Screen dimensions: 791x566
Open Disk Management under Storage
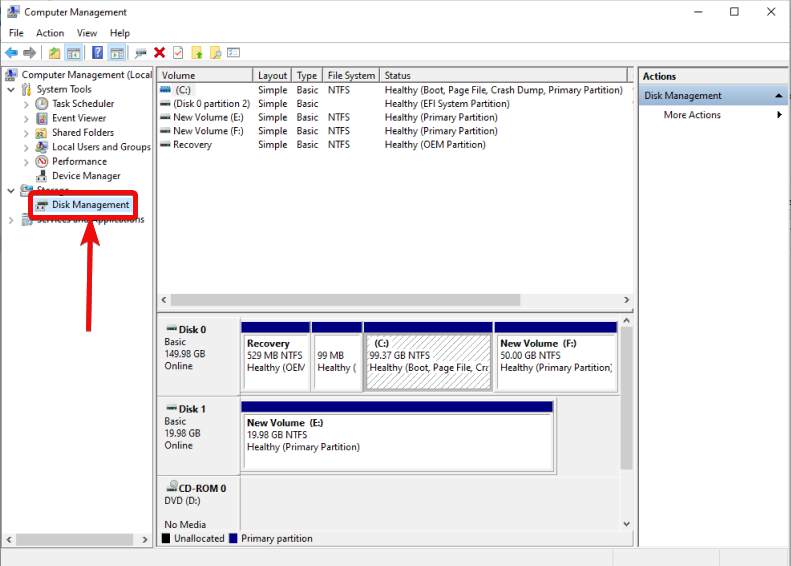click(x=90, y=205)
